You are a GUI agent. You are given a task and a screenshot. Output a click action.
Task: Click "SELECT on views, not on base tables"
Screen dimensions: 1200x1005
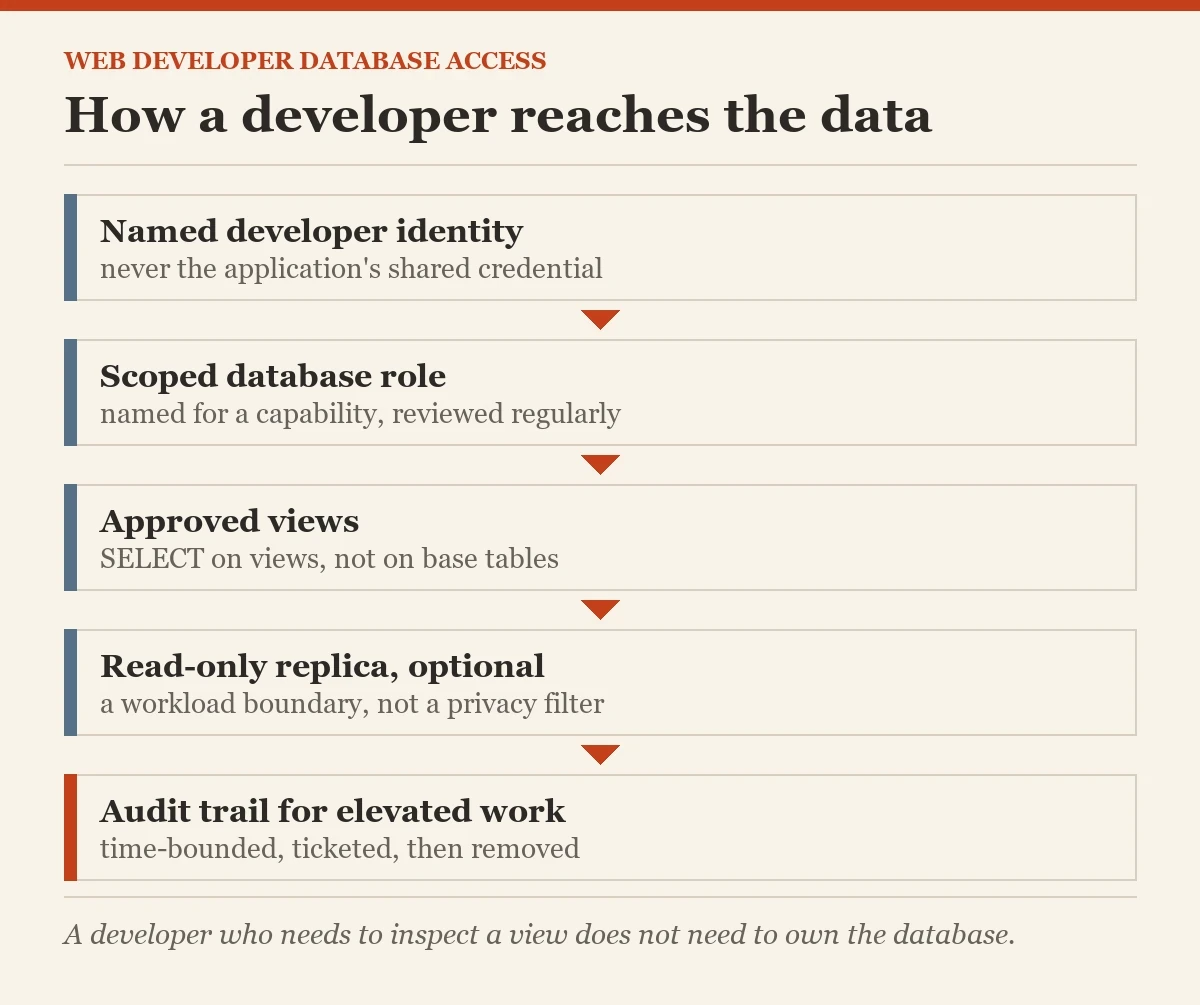[x=329, y=558]
